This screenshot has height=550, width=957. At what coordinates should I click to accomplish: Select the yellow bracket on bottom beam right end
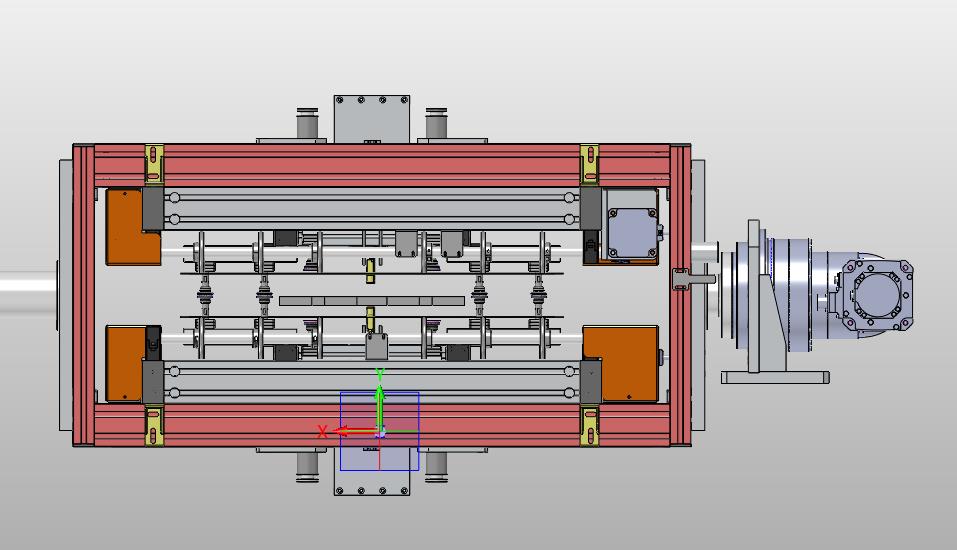click(x=589, y=426)
